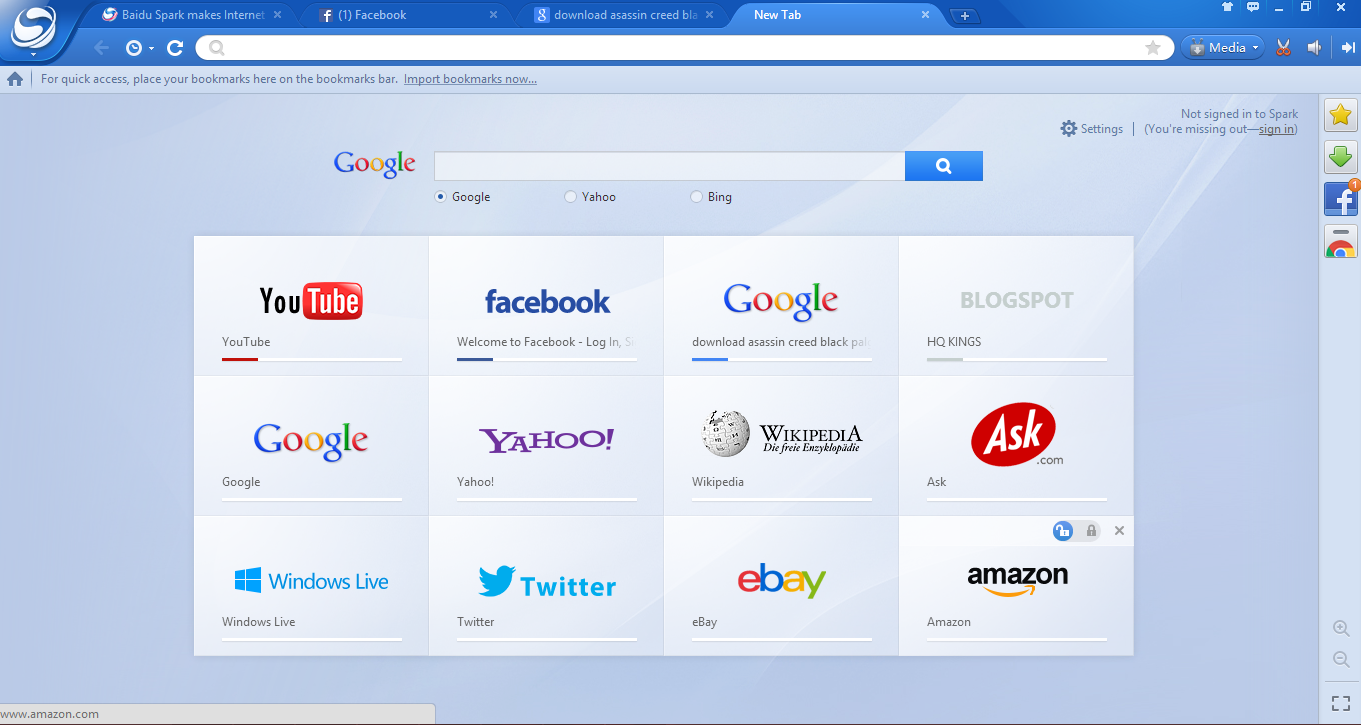Expand the dropdown arrow under the Spark logo

[x=33, y=53]
